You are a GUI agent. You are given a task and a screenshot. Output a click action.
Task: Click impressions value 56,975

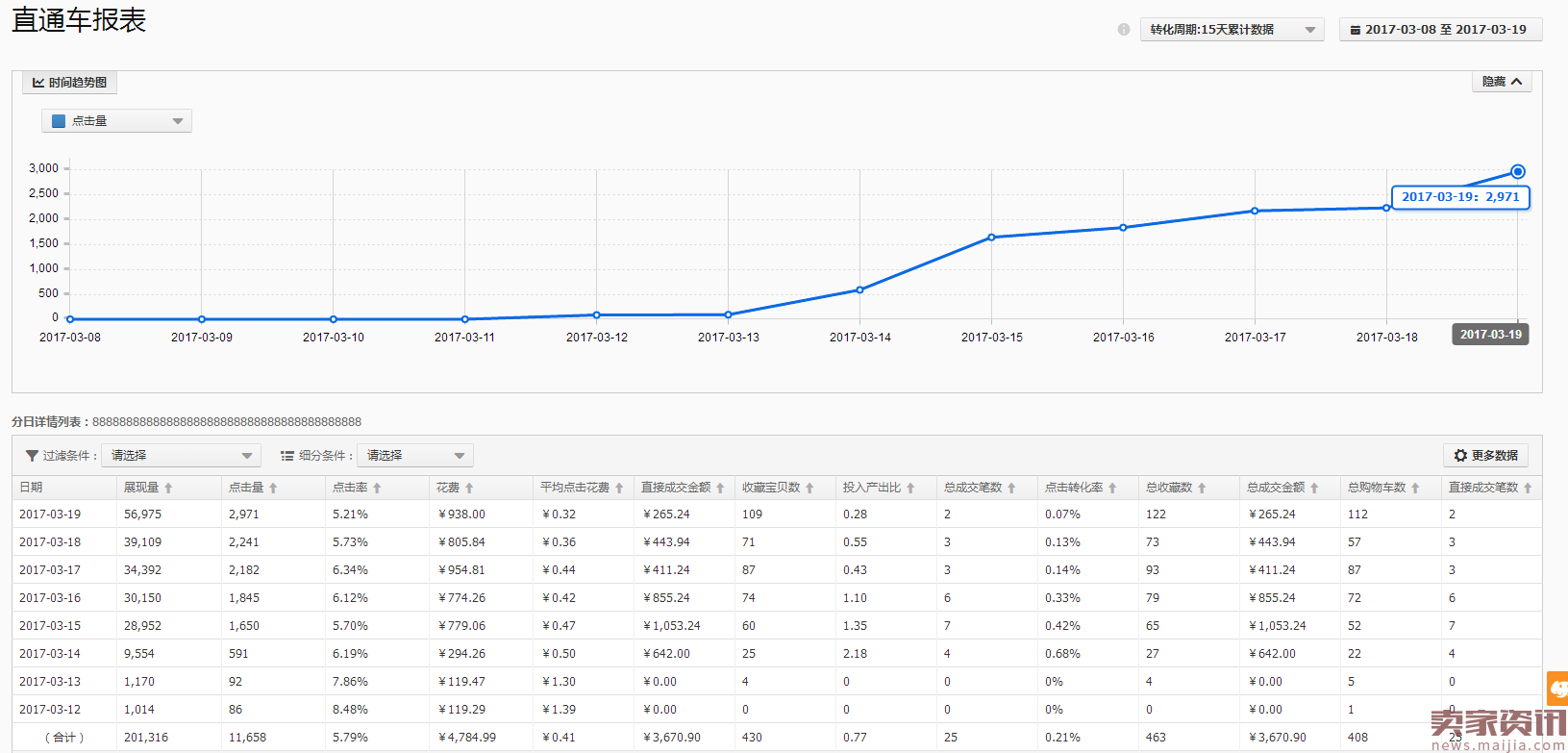tap(142, 515)
